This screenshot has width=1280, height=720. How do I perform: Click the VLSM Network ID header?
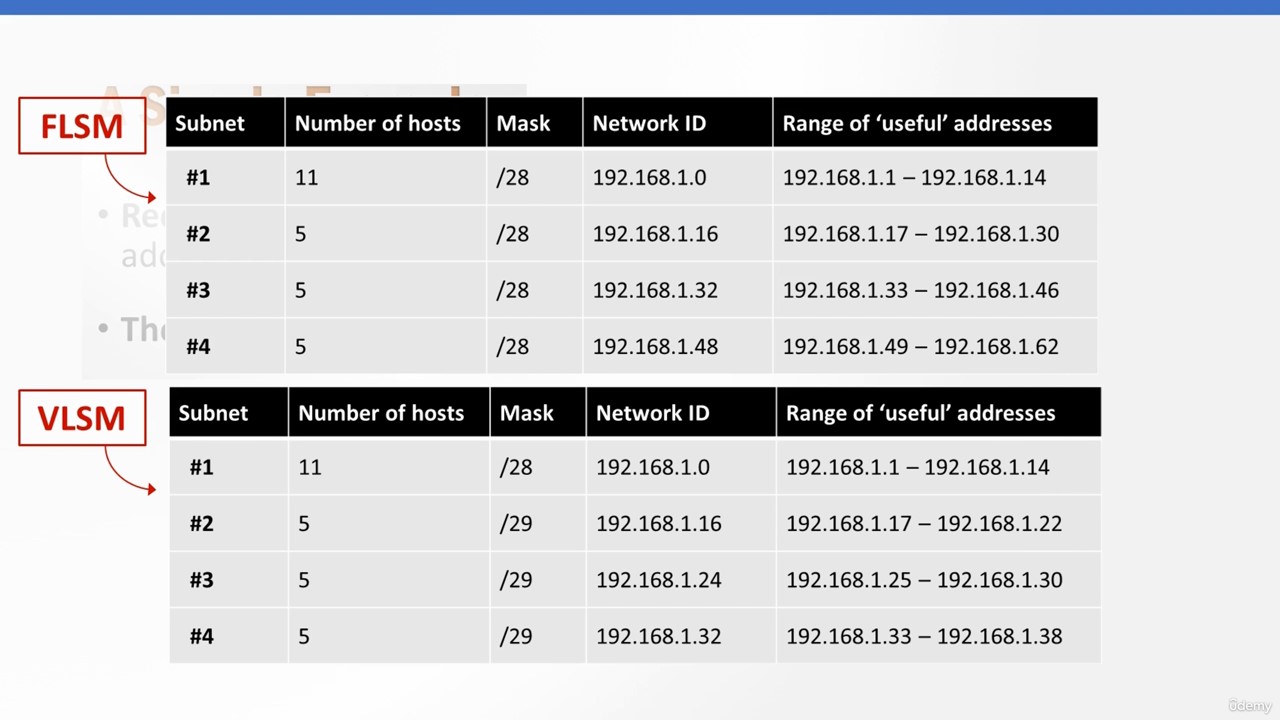(652, 413)
